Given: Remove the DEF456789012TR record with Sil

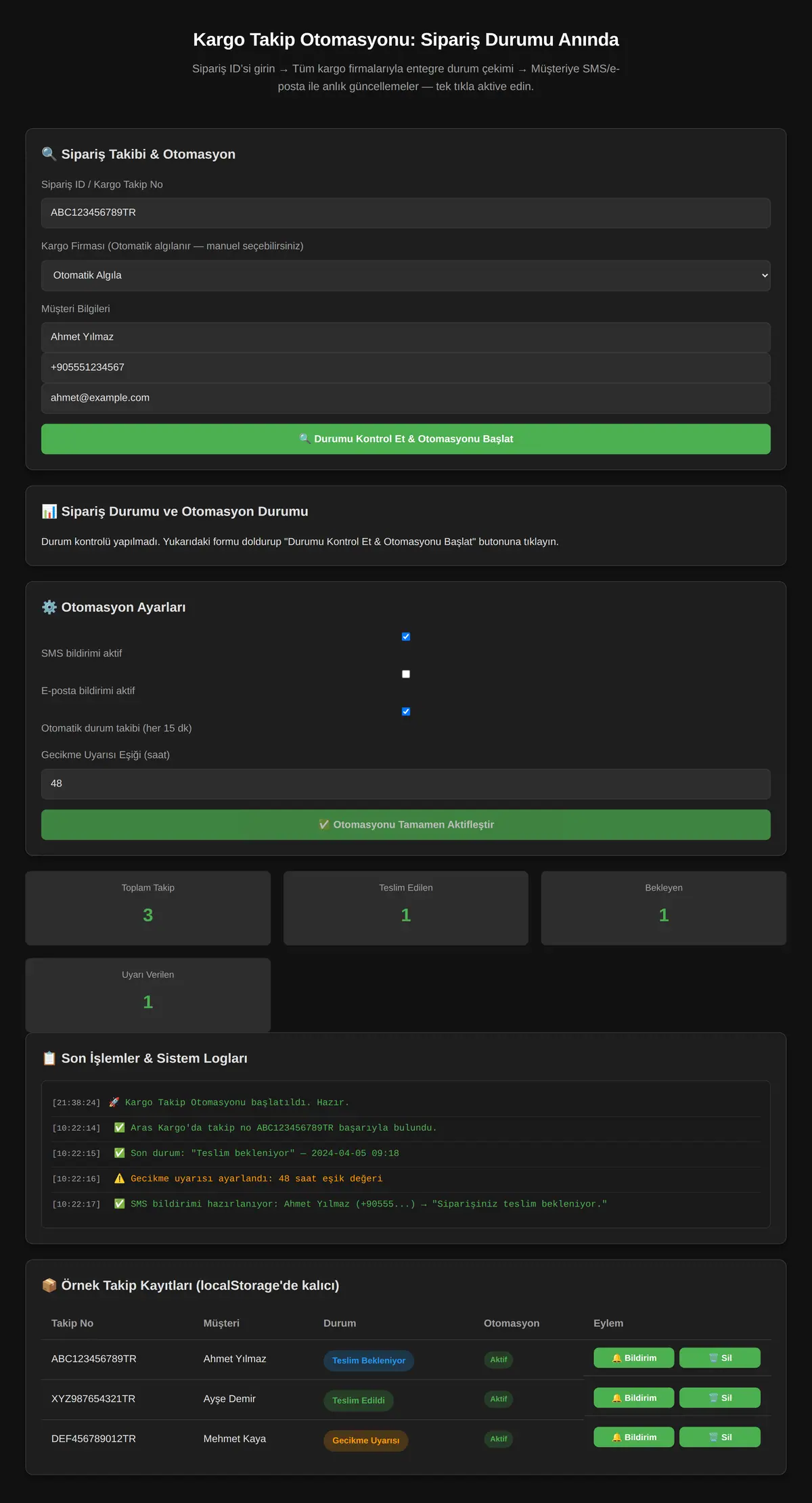Looking at the screenshot, I should pyautogui.click(x=720, y=1437).
